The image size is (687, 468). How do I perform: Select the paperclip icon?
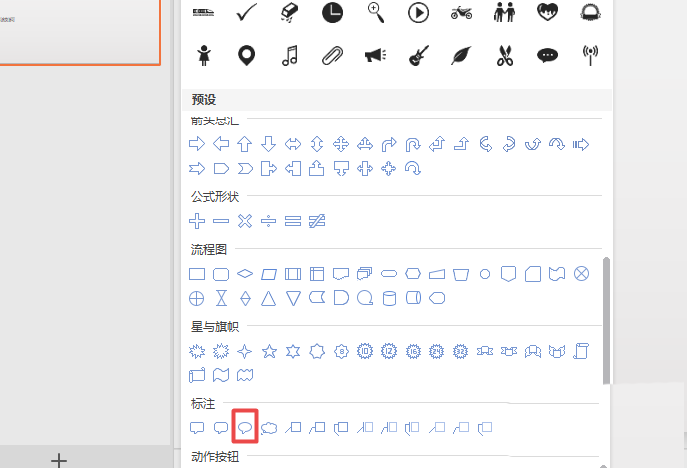333,56
